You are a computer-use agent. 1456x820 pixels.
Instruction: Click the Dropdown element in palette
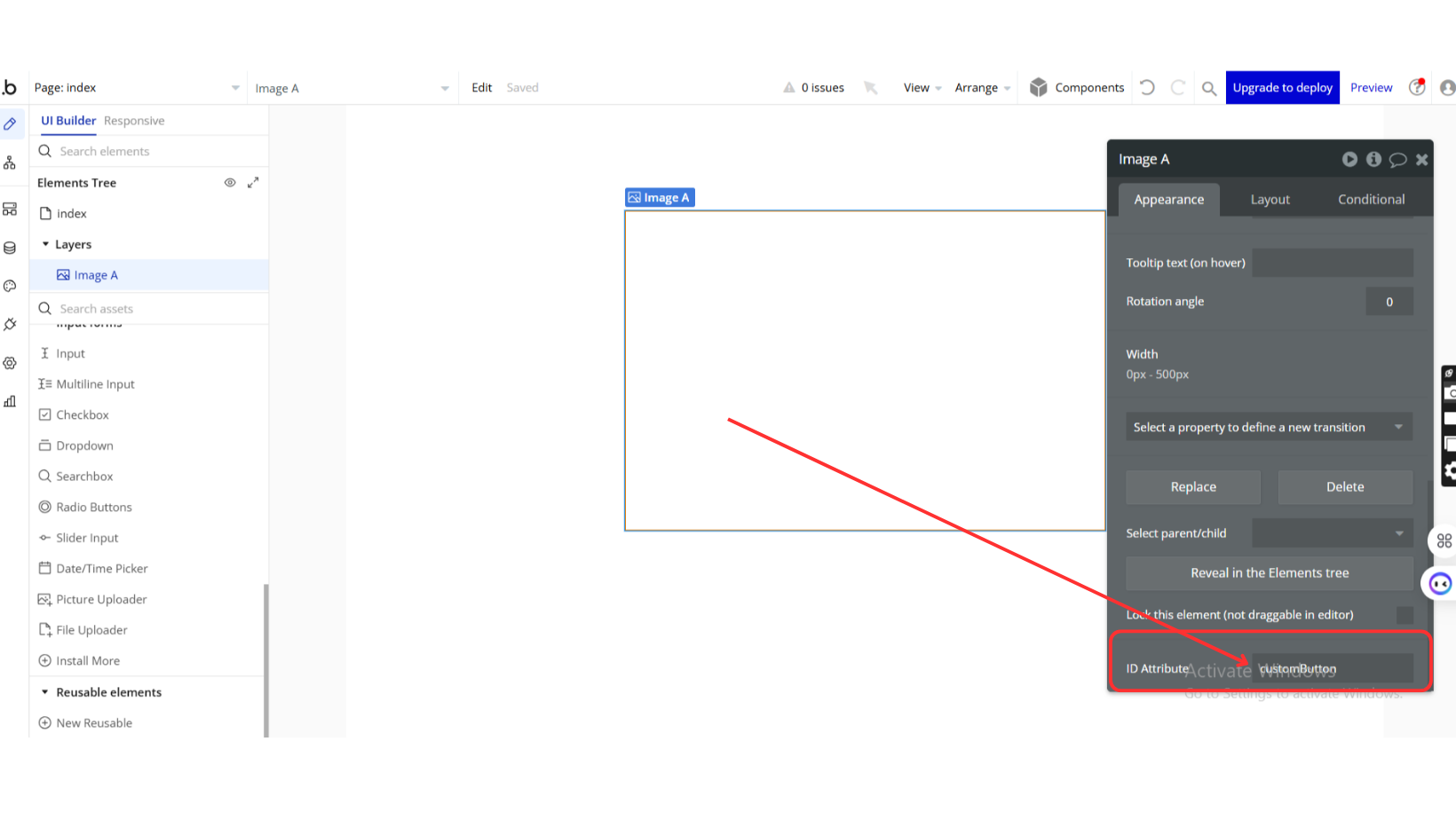[76, 445]
